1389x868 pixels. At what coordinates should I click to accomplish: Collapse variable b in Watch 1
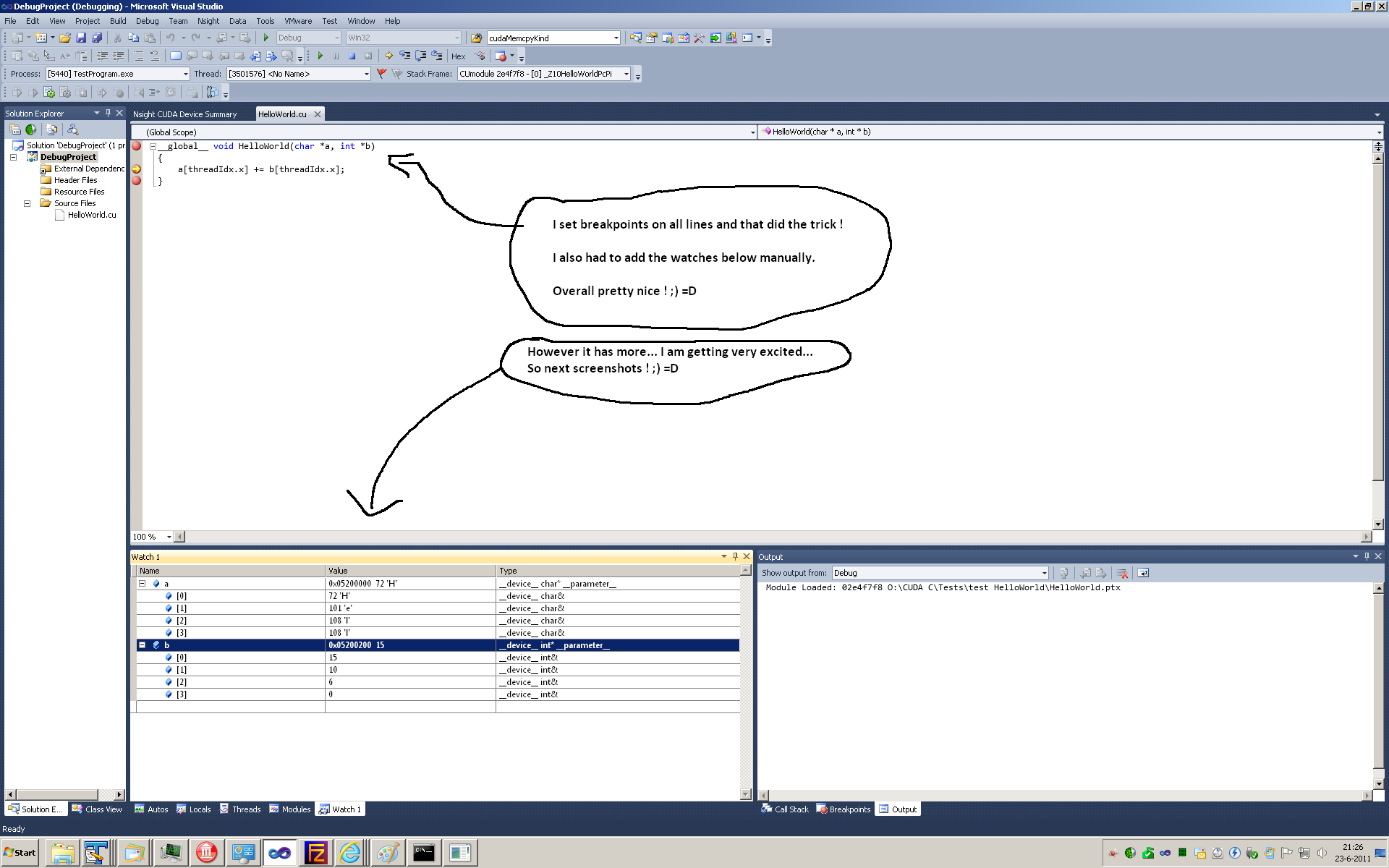click(143, 645)
